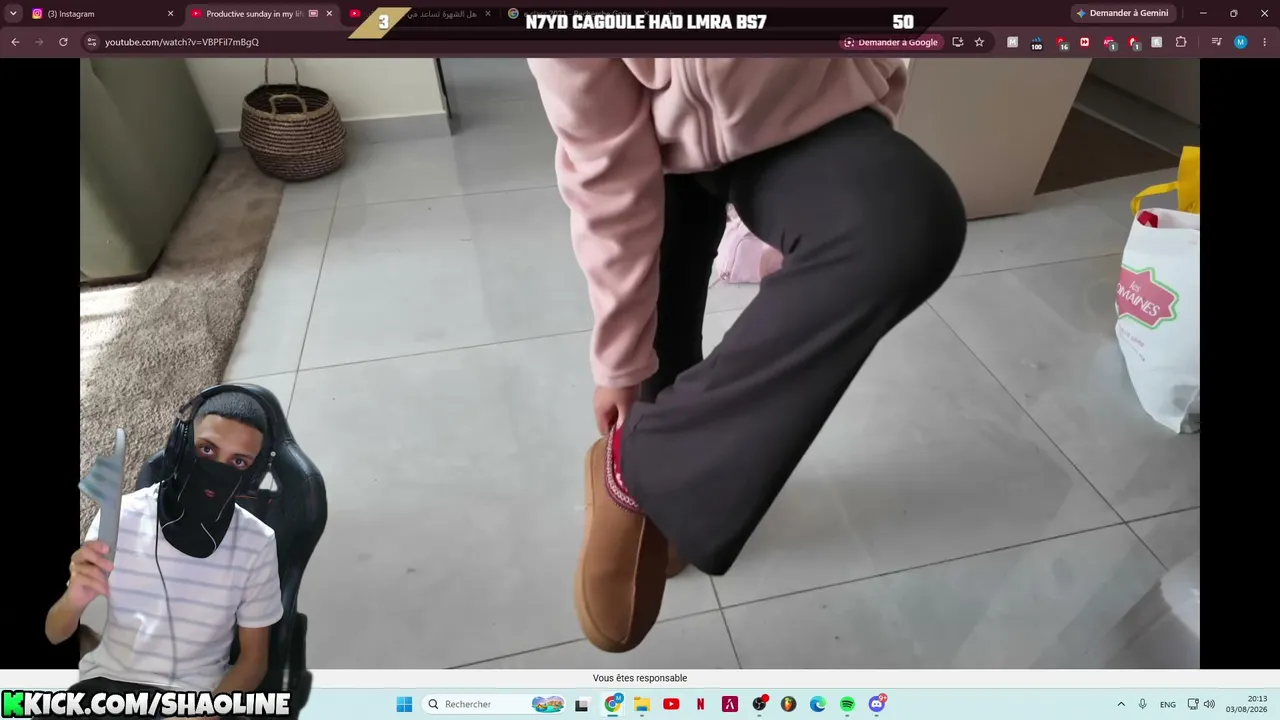This screenshot has width=1280, height=720.
Task: Open the tab search dropdown arrow
Action: coord(13,14)
